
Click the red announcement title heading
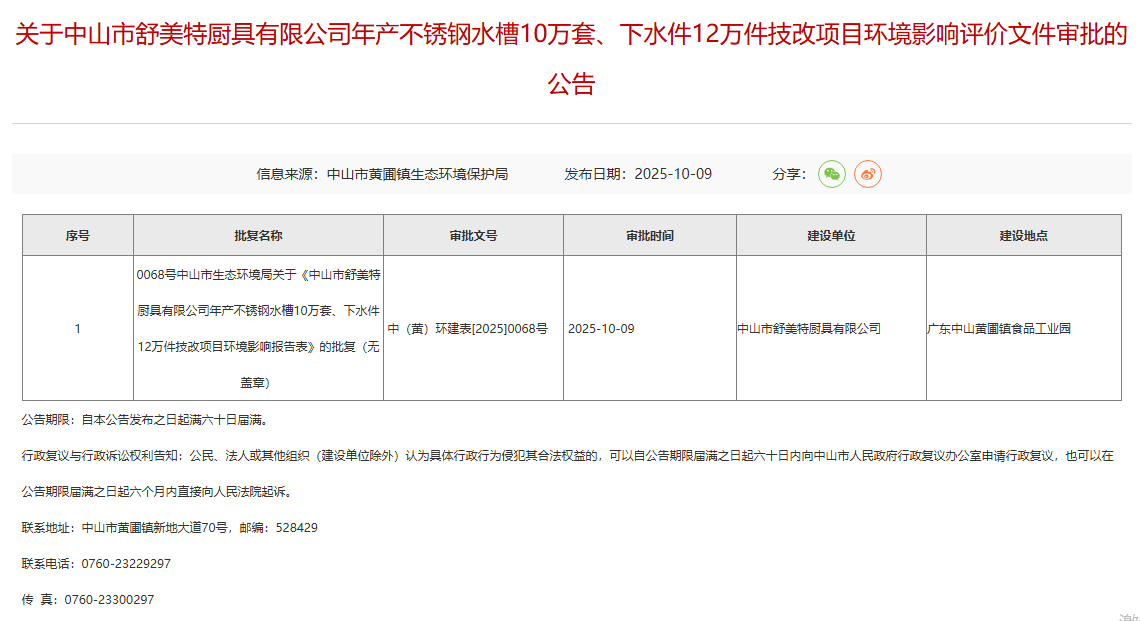coord(570,59)
